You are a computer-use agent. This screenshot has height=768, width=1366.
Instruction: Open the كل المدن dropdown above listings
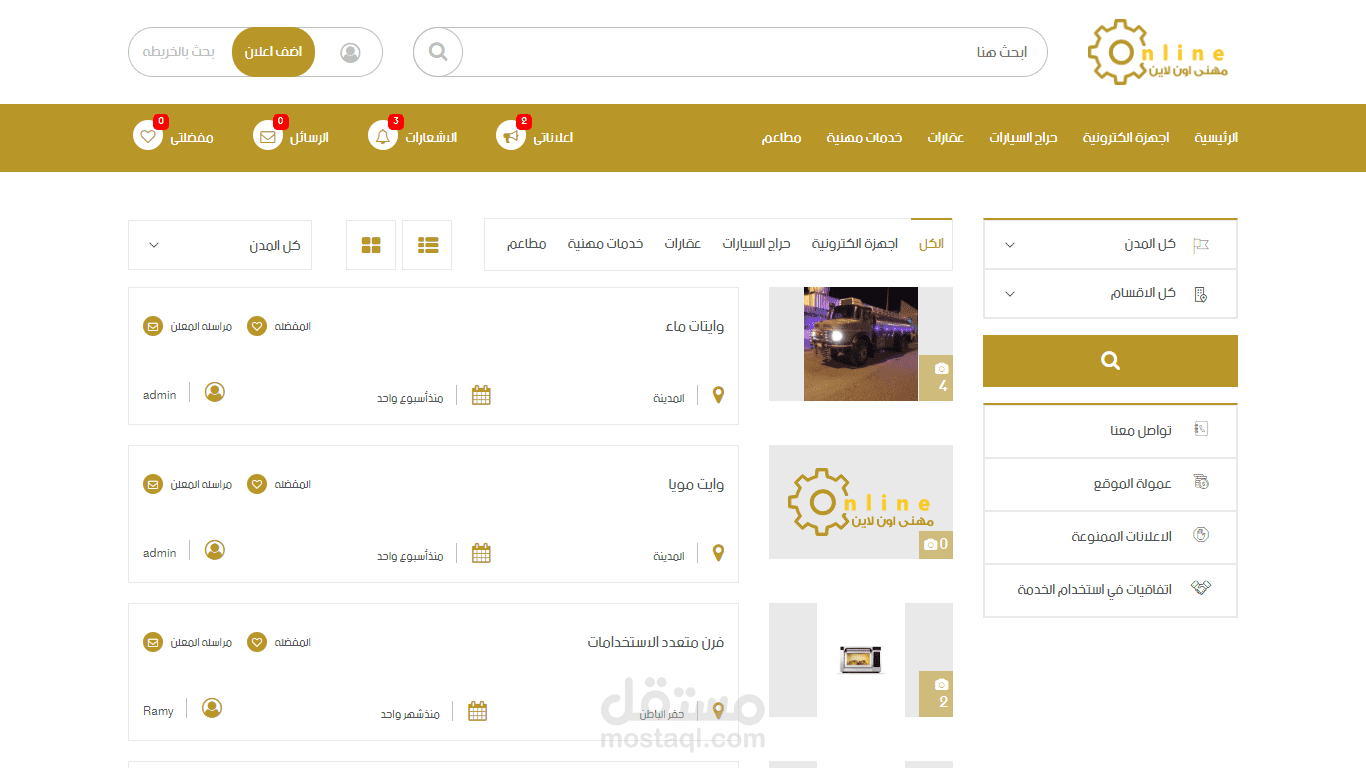(x=219, y=244)
